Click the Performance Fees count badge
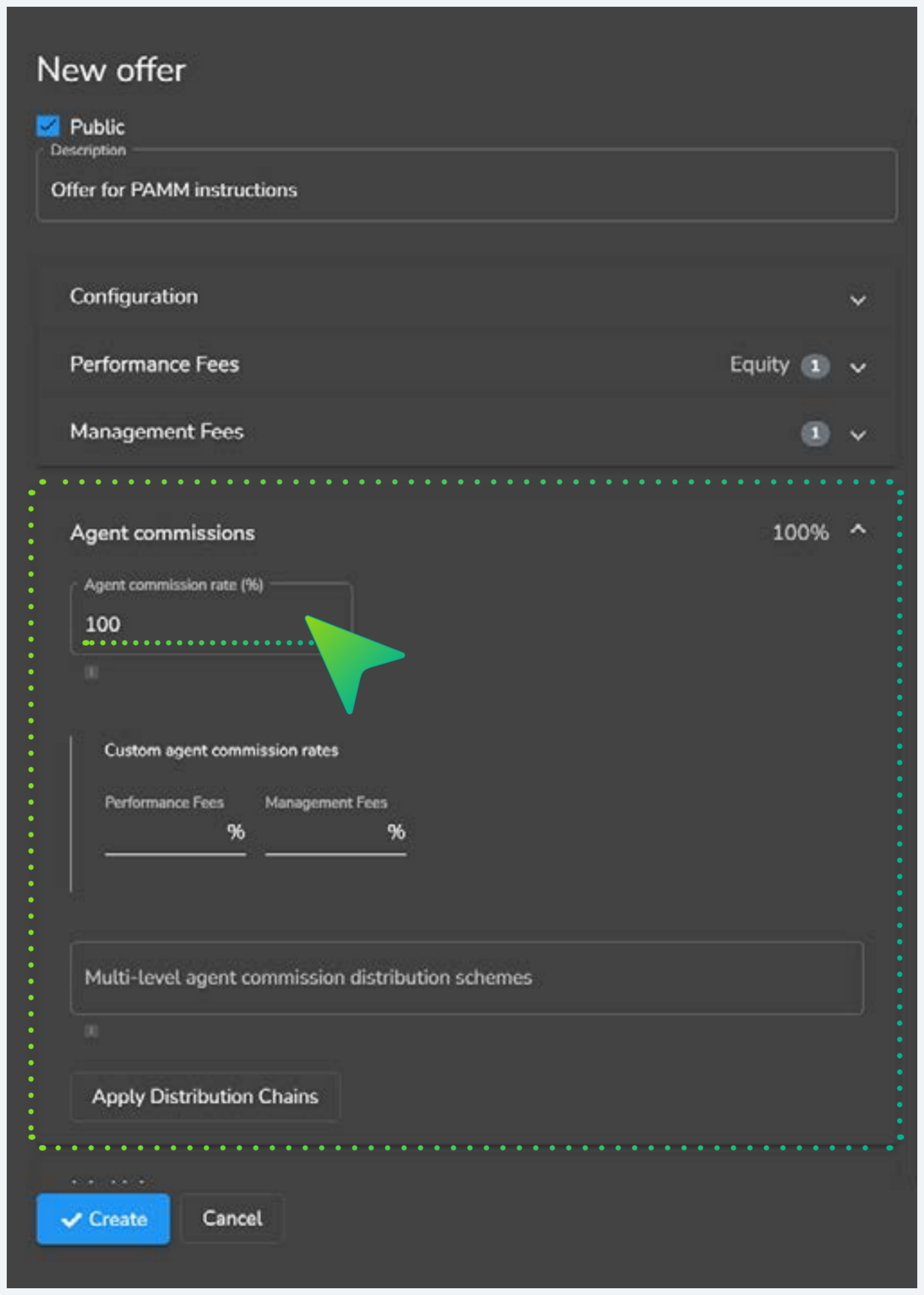Image resolution: width=924 pixels, height=1295 pixels. pos(815,366)
